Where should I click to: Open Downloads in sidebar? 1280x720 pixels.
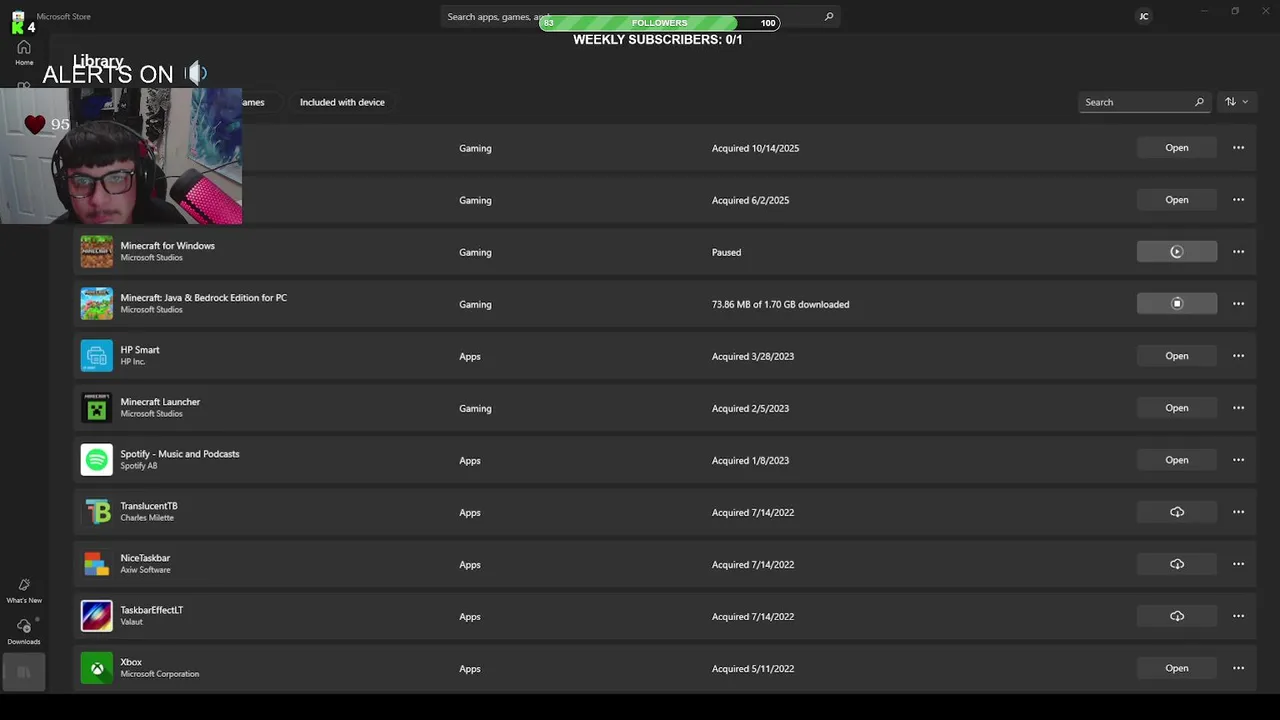point(24,632)
